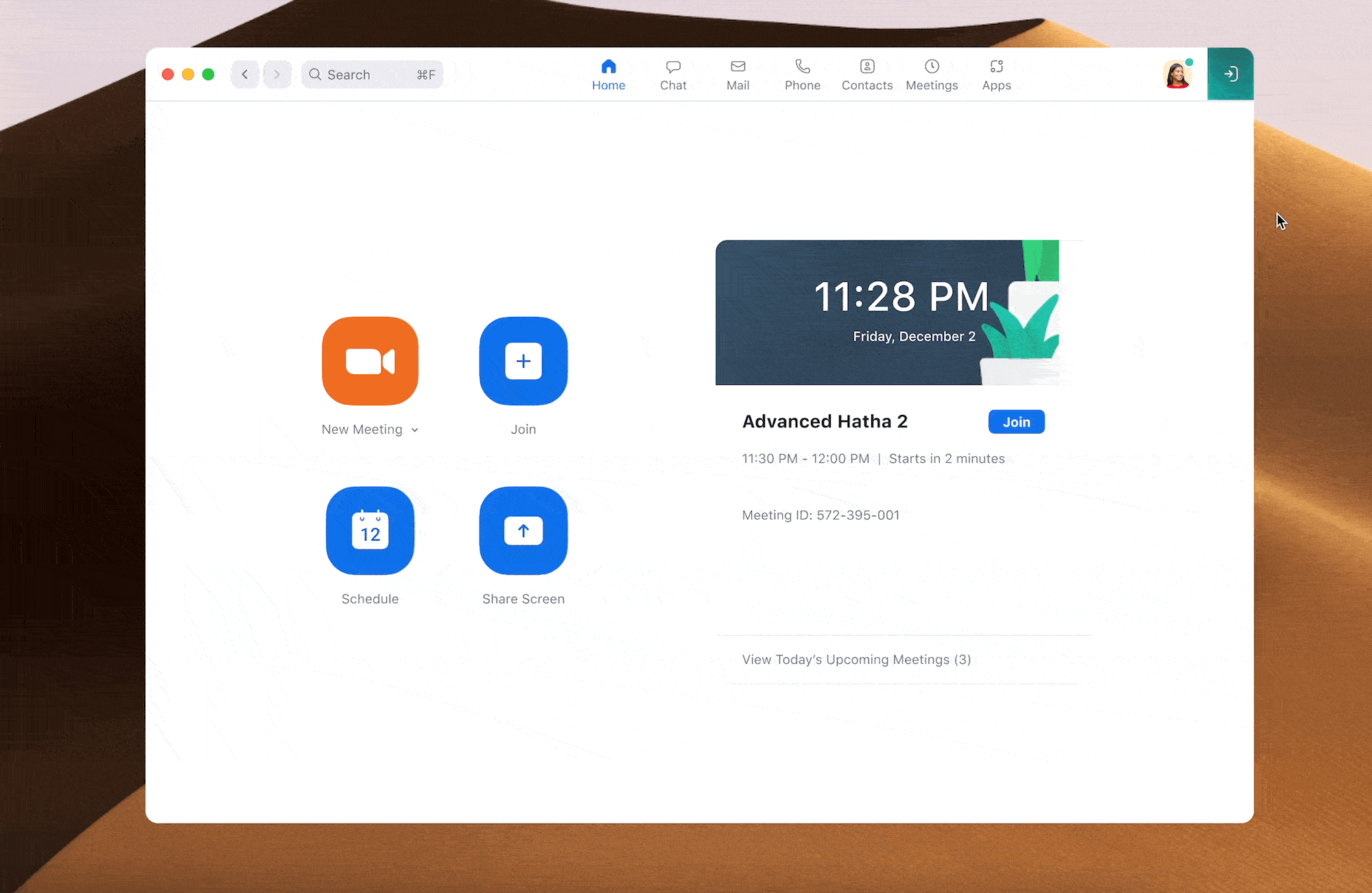
Task: Open the Chat tab
Action: click(x=673, y=75)
